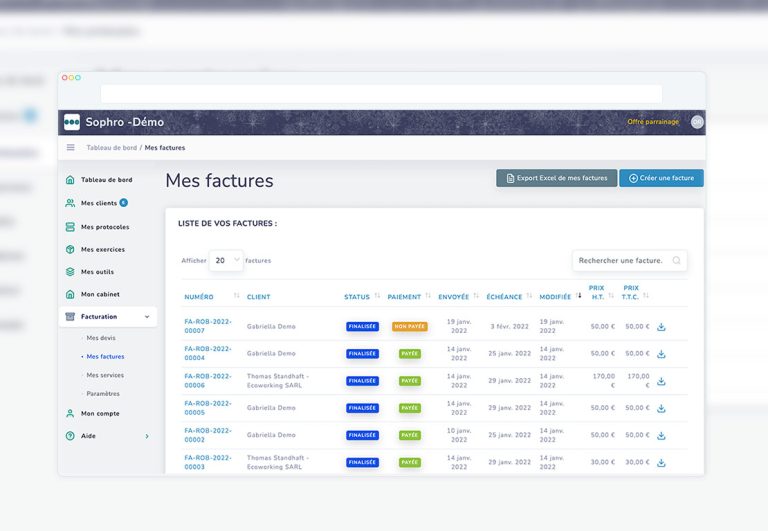The image size is (768, 531).
Task: Download invoice FA-ROB-2022-00007
Action: (x=661, y=327)
